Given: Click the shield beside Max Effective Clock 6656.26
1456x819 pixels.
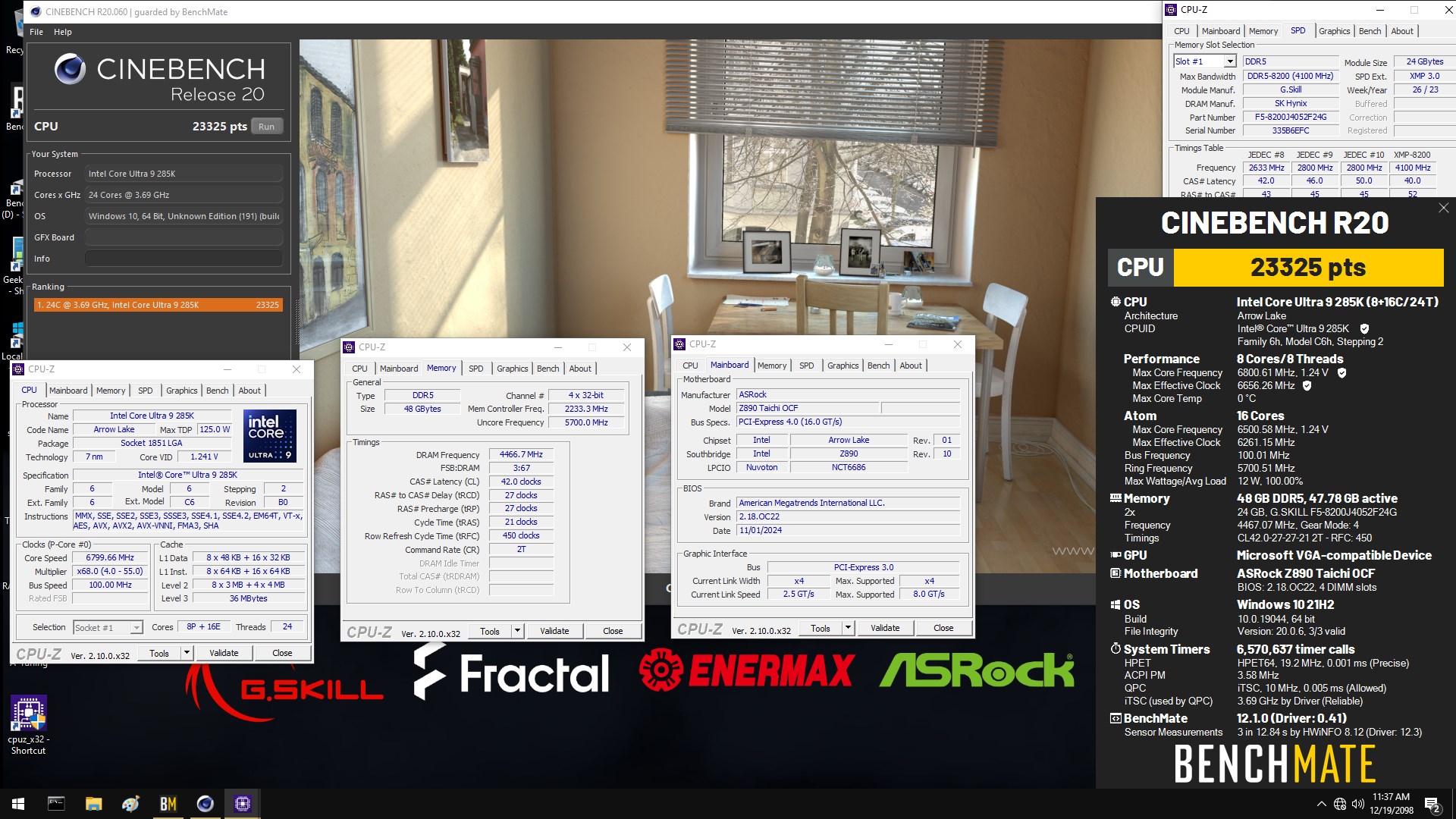Looking at the screenshot, I should (1307, 386).
